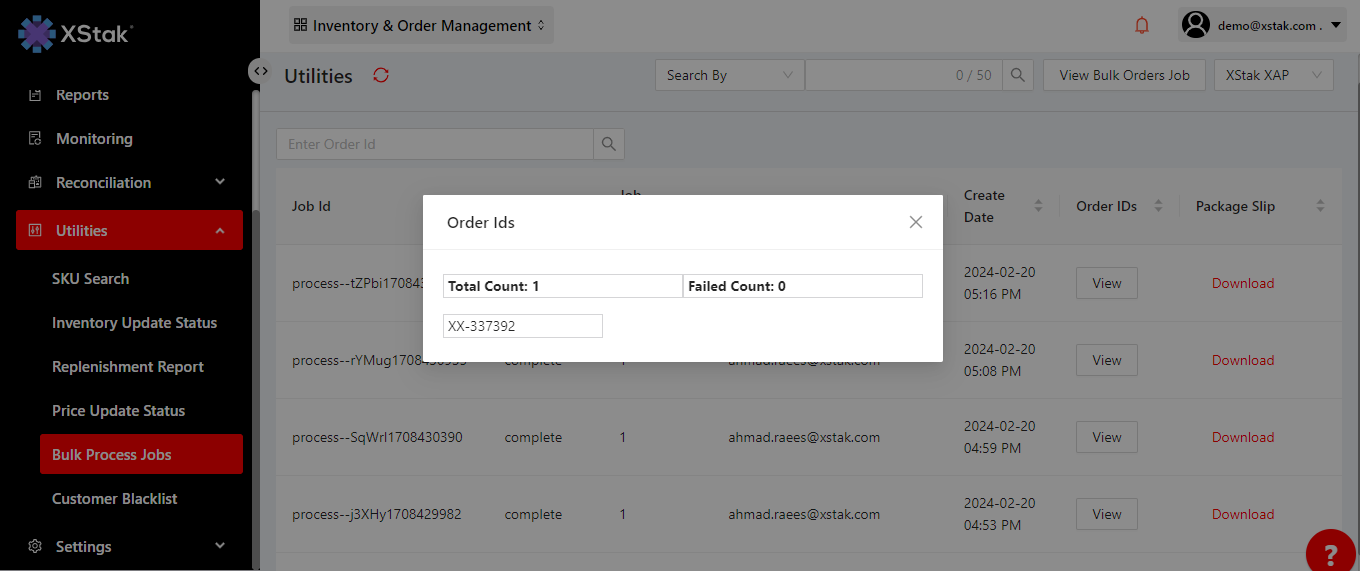Screen dimensions: 1360x571
Task: Click the search magnifier next to Order Id field
Action: (609, 144)
